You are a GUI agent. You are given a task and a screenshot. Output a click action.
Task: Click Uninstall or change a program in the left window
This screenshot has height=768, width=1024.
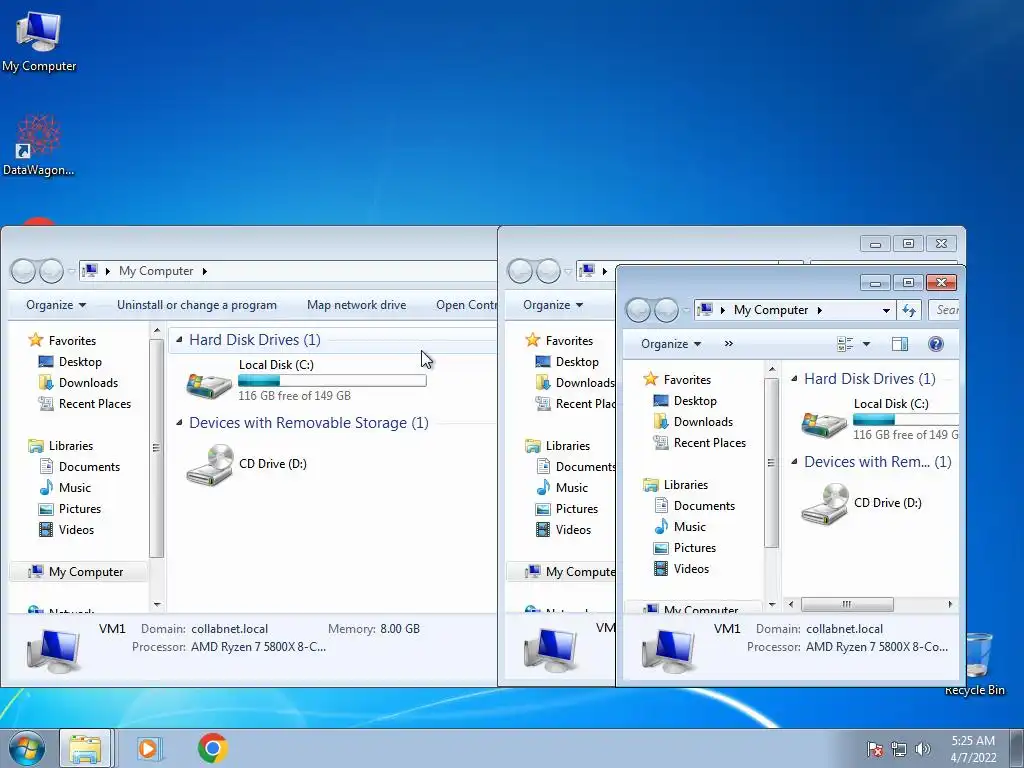[x=197, y=305]
